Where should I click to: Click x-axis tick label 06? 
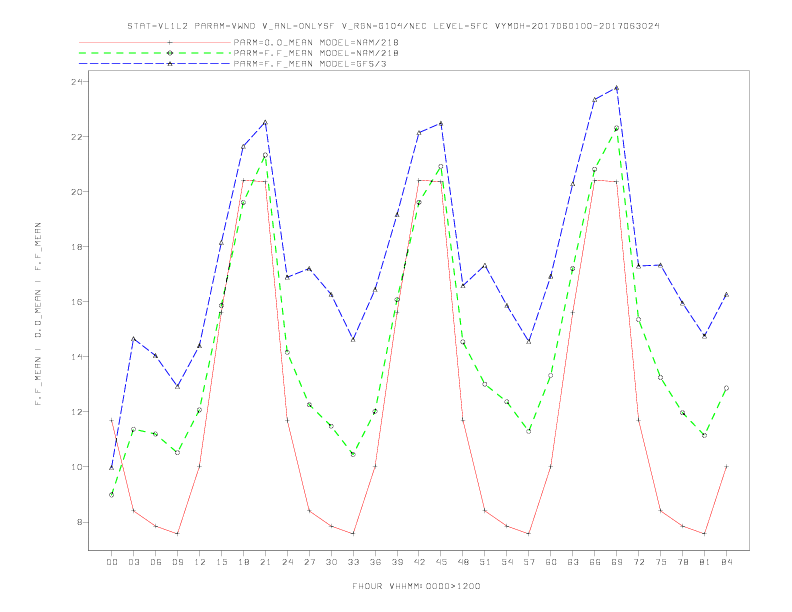[156, 562]
